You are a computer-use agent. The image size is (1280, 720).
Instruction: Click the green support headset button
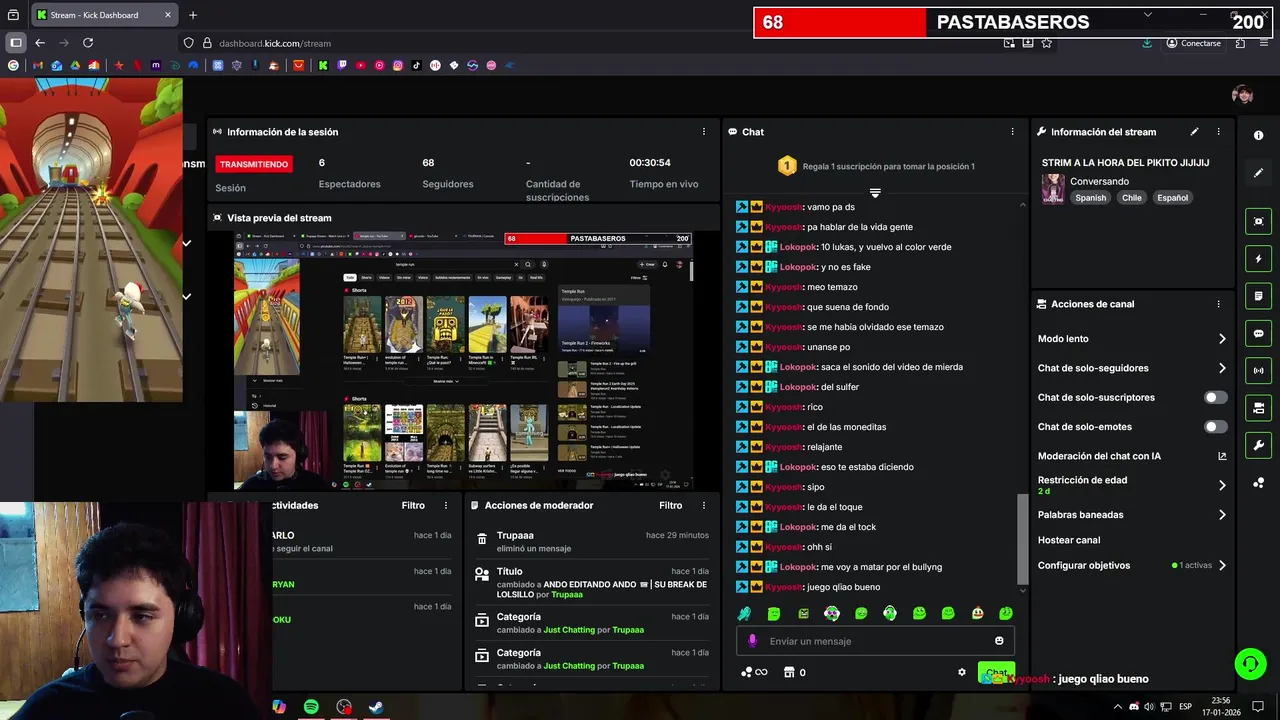tap(1249, 664)
